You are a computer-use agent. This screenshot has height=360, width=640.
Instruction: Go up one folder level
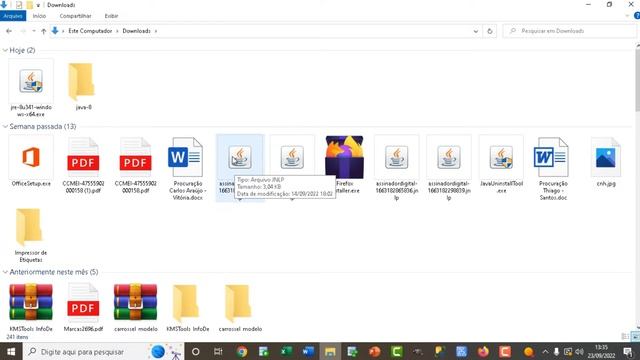point(44,31)
